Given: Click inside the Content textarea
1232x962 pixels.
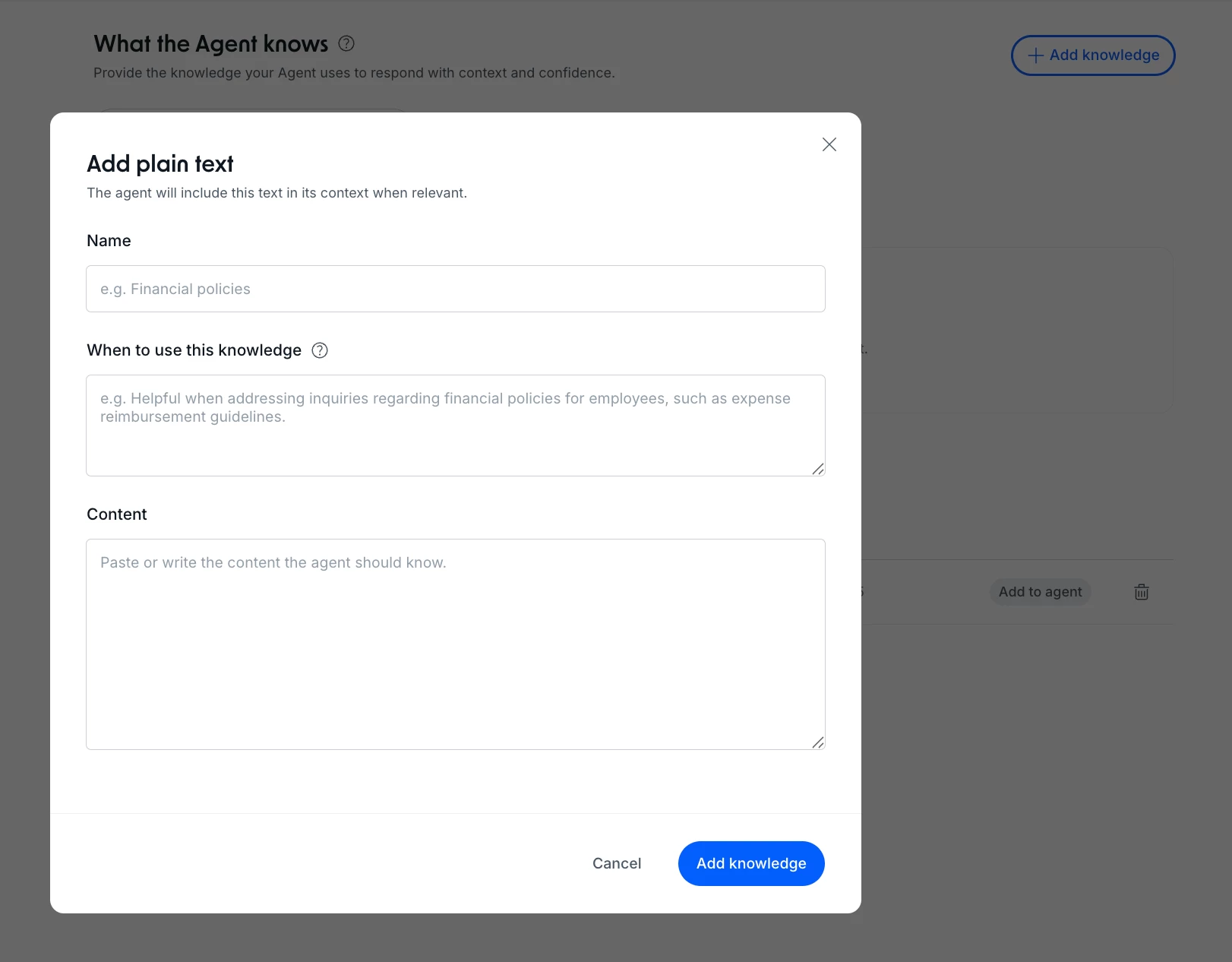Looking at the screenshot, I should click(456, 644).
